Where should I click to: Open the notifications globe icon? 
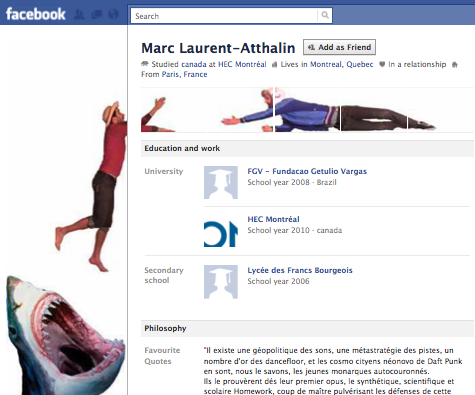click(114, 14)
